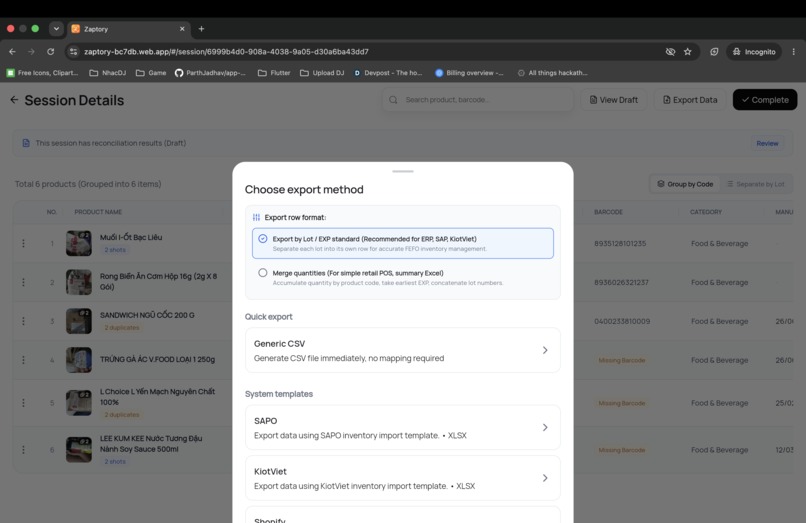806x523 pixels.
Task: Open the Chrome three-dot menu
Action: click(x=794, y=51)
